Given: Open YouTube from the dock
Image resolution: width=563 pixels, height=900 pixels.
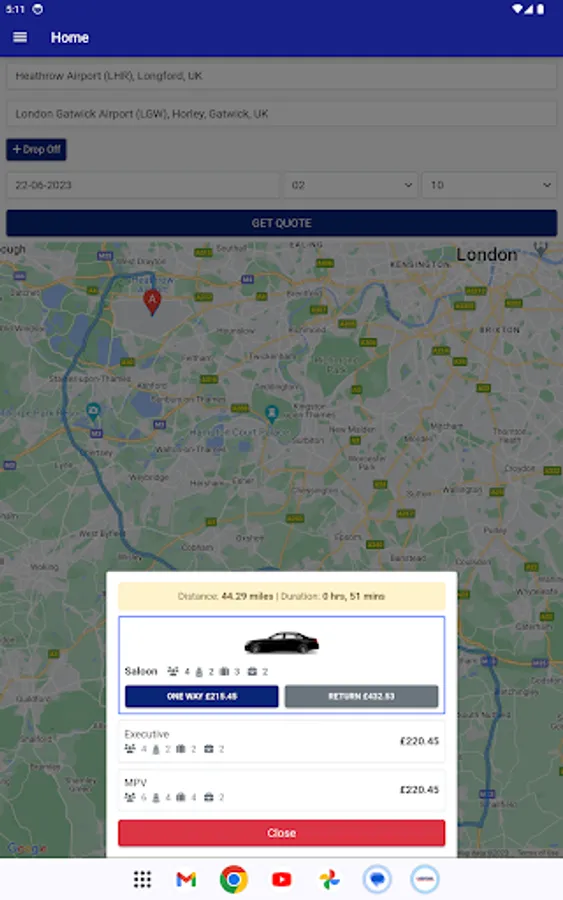Looking at the screenshot, I should tap(281, 879).
